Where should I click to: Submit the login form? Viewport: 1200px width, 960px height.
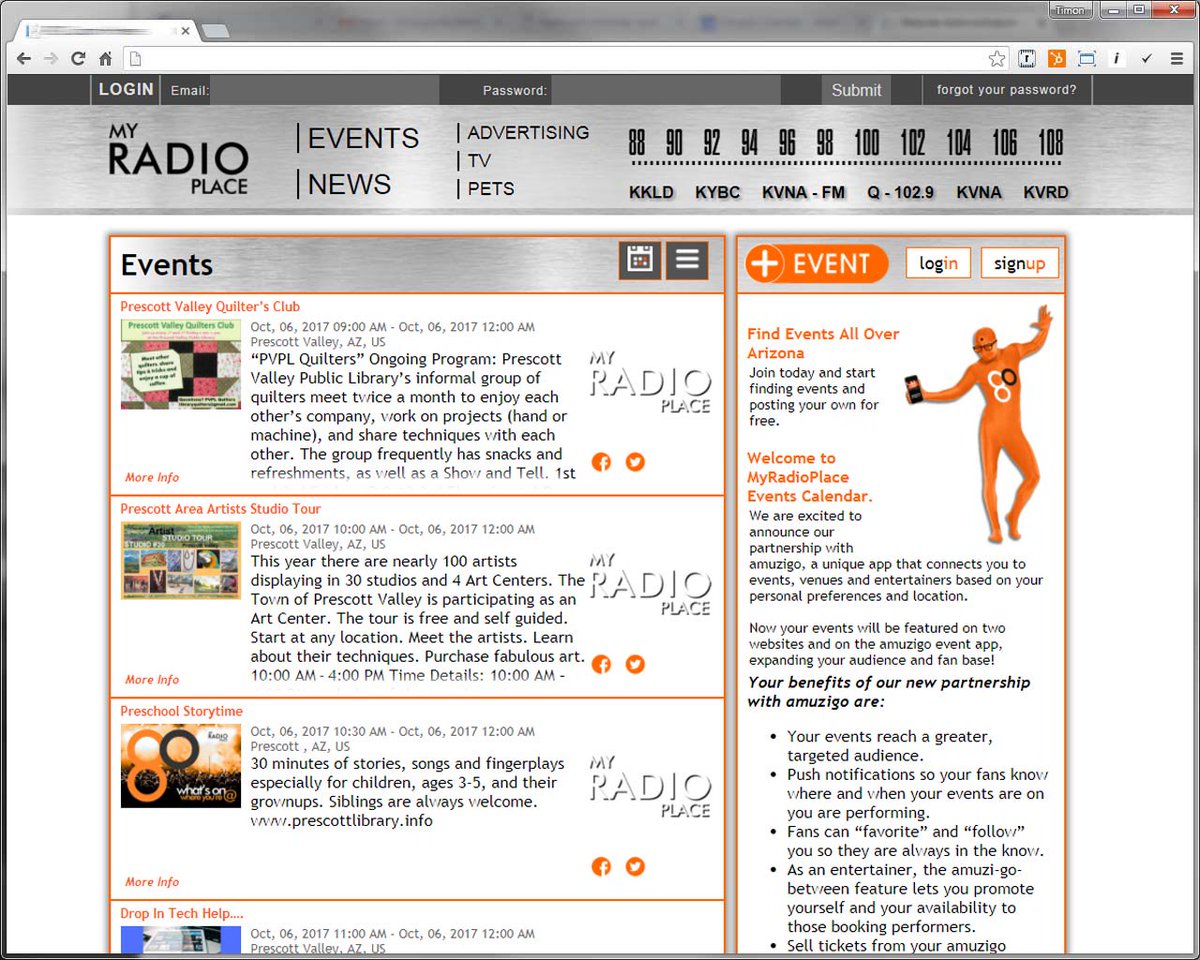tap(857, 90)
